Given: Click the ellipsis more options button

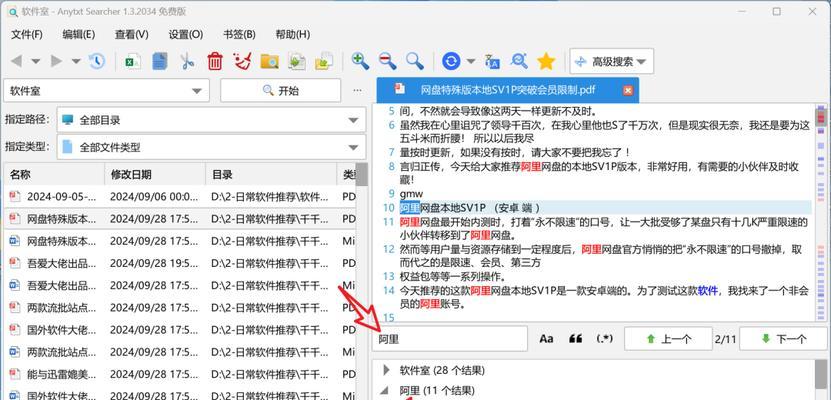Looking at the screenshot, I should point(358,91).
